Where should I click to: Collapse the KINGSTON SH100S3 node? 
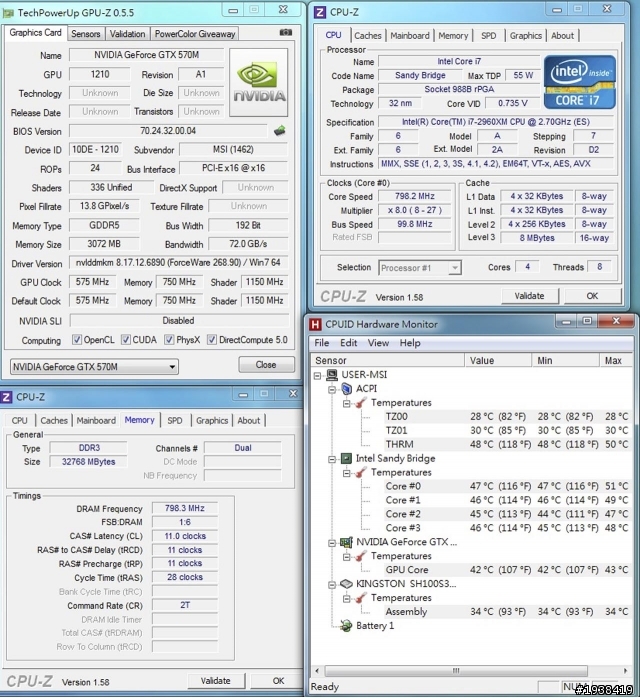click(x=332, y=584)
